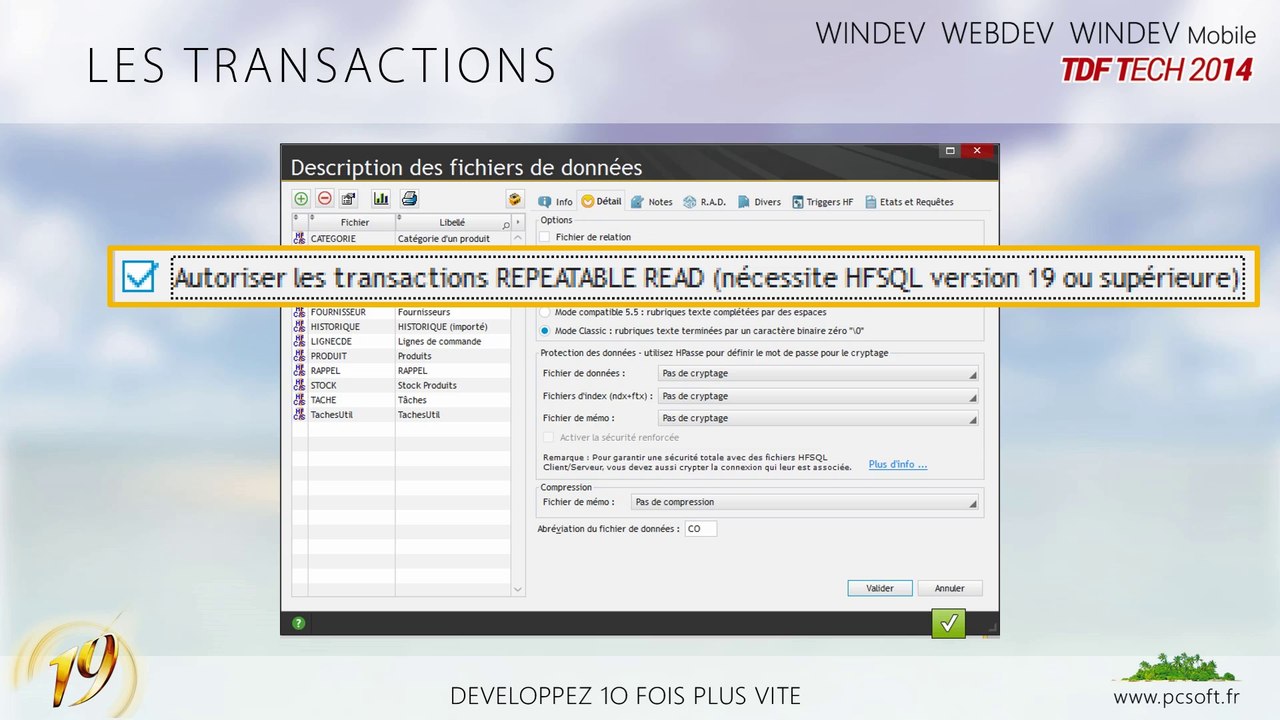Click the HF icon beside CATEGORIE
The image size is (1280, 720).
coord(300,239)
